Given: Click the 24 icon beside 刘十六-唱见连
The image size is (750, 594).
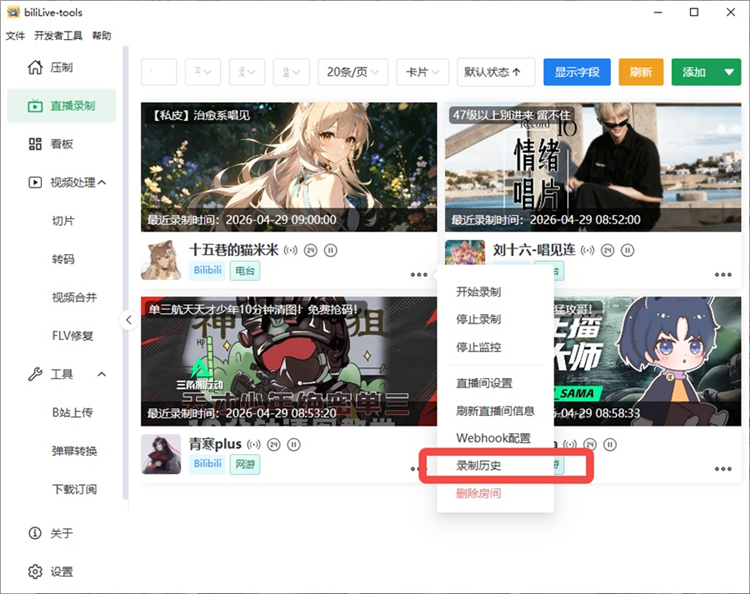Looking at the screenshot, I should click(x=607, y=250).
